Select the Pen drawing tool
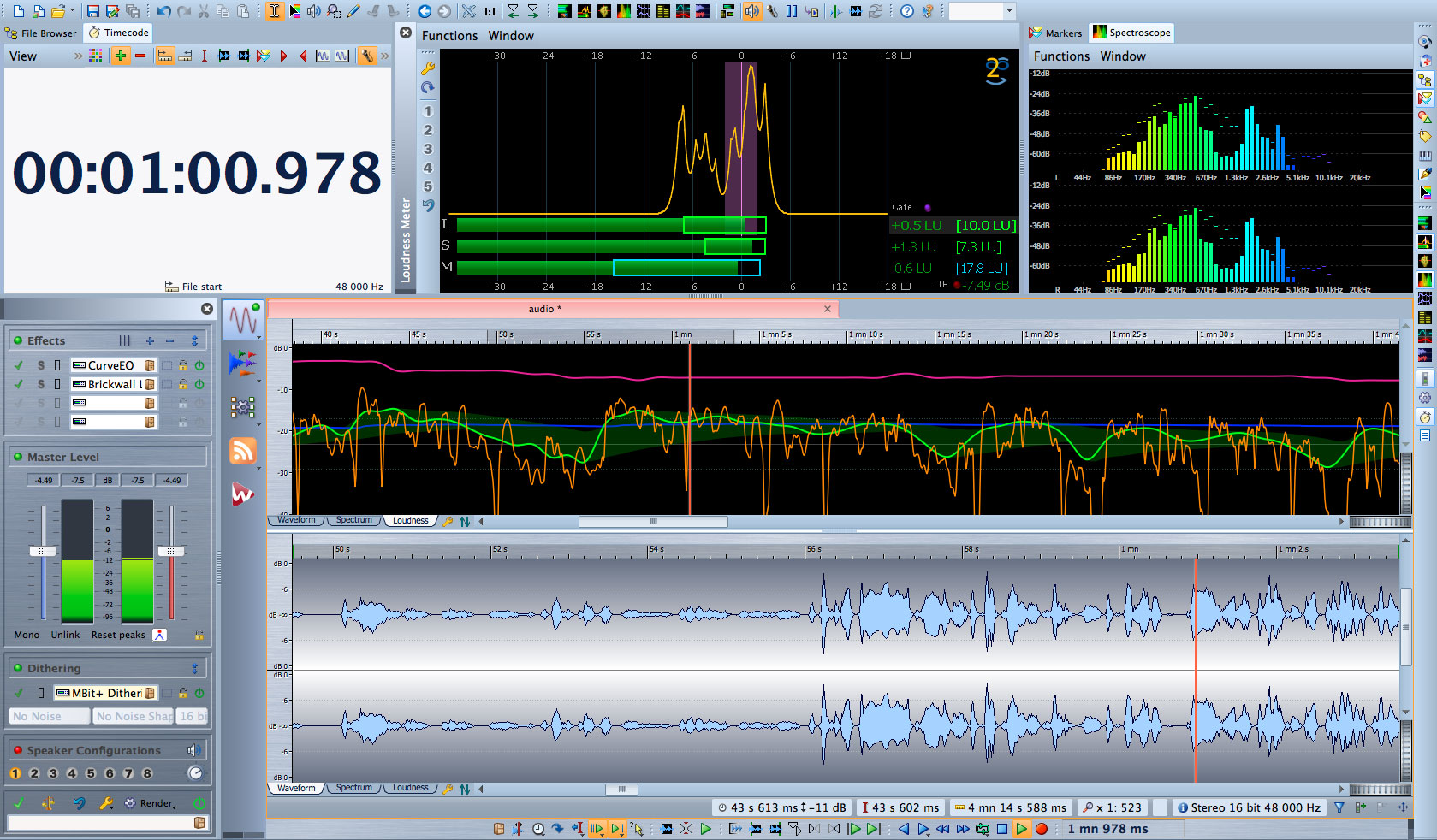1437x840 pixels. [353, 11]
